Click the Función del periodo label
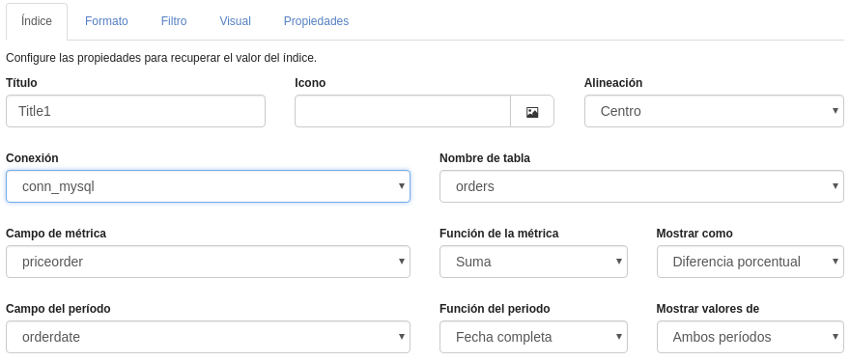The height and width of the screenshot is (361, 850). point(494,309)
